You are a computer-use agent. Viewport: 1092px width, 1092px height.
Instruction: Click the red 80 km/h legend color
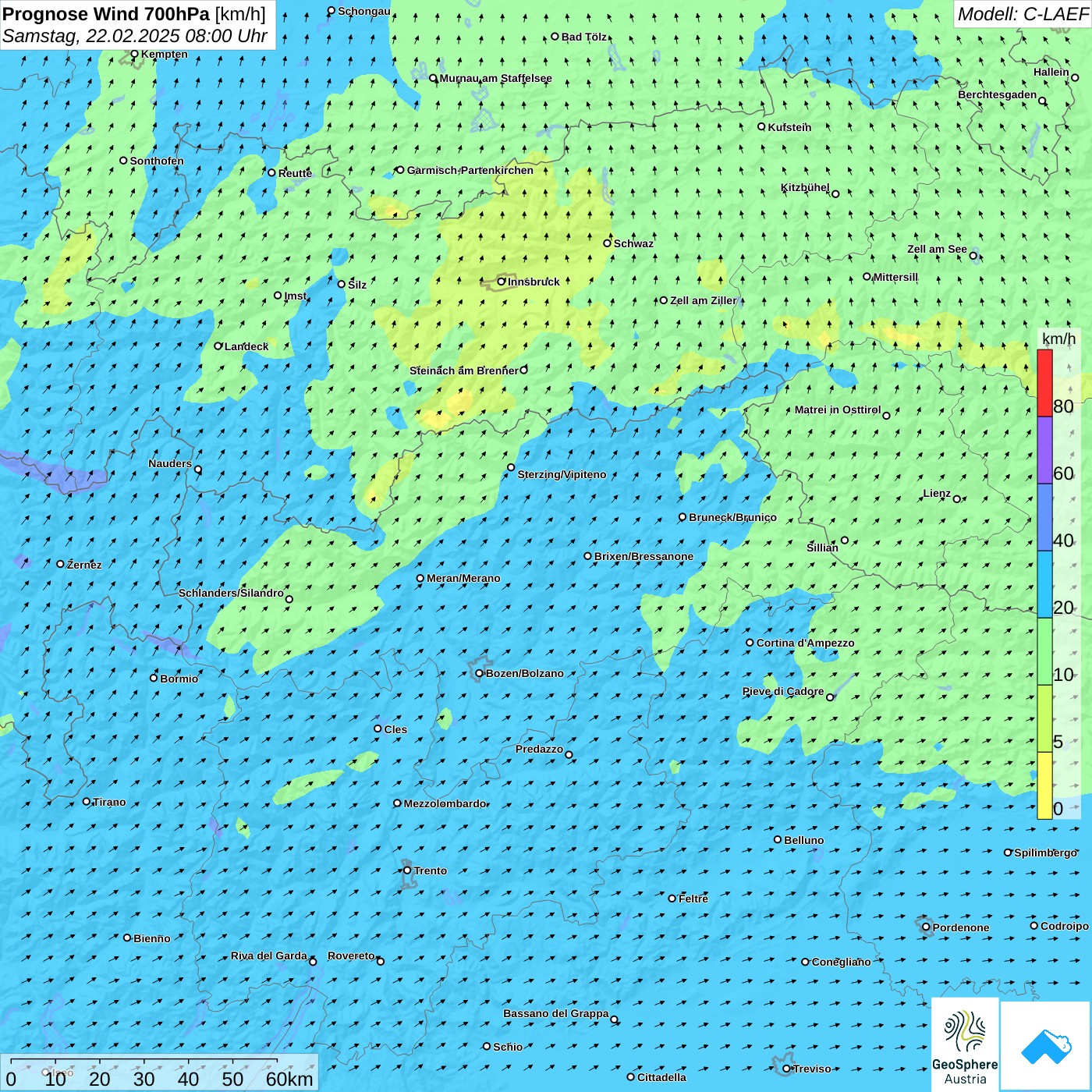click(1044, 382)
